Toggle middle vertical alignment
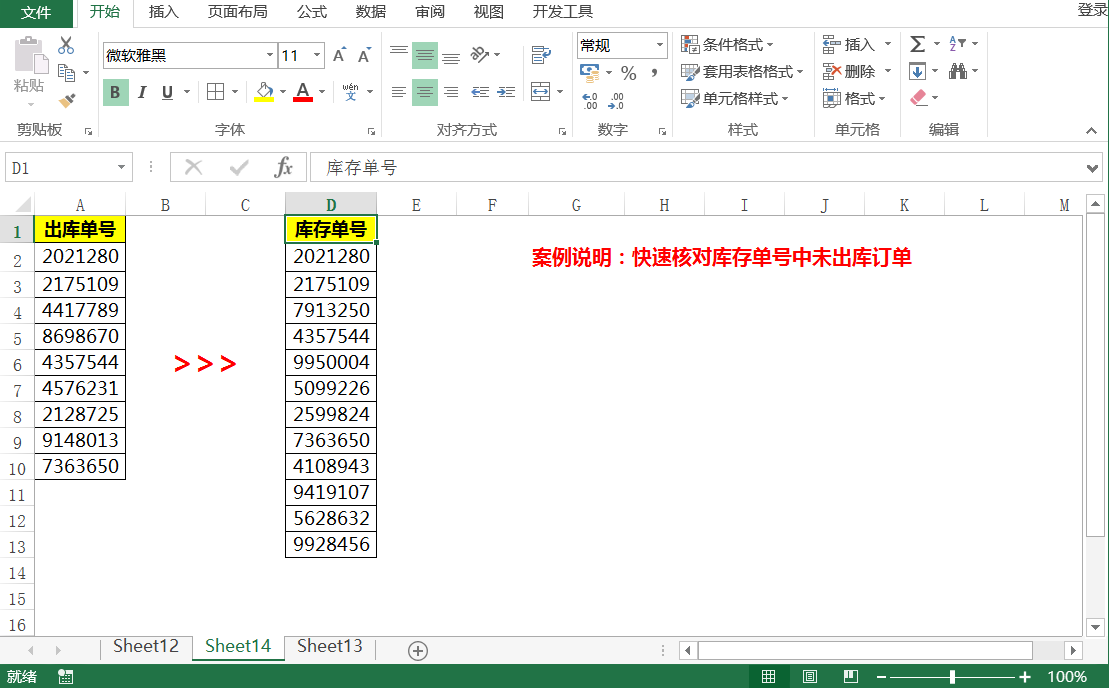Image resolution: width=1109 pixels, height=688 pixels. pyautogui.click(x=425, y=55)
